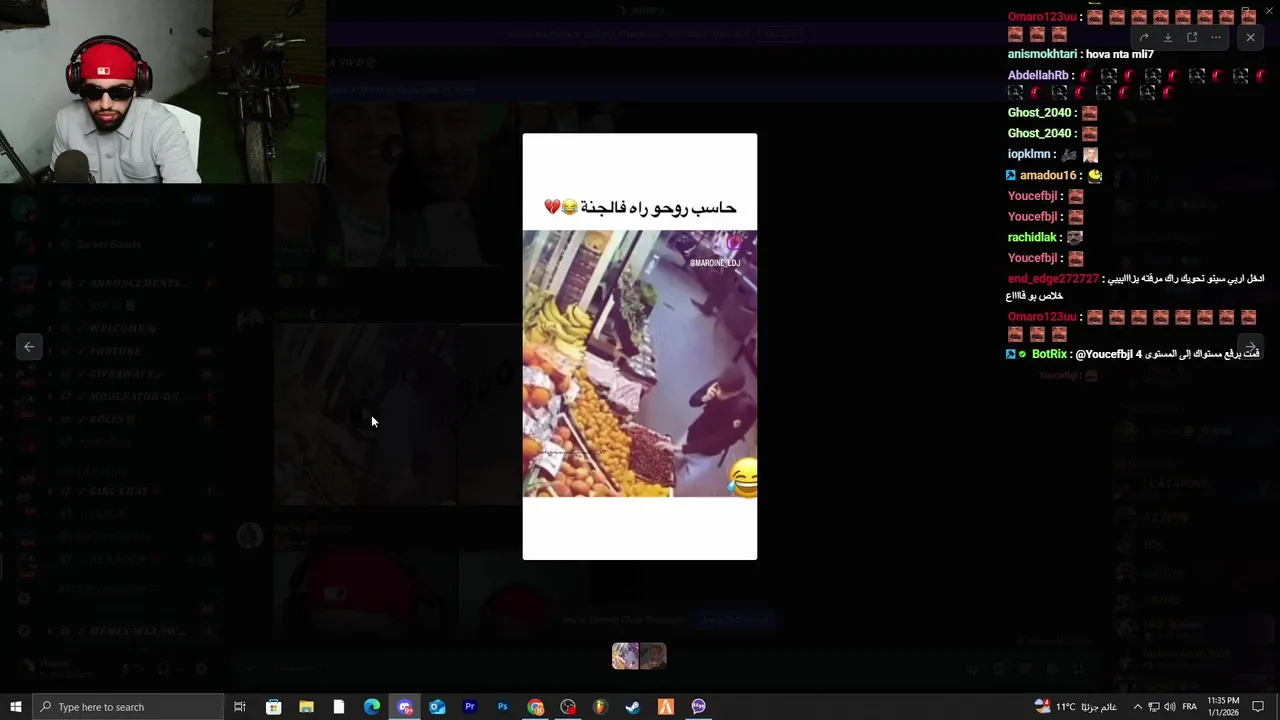The width and height of the screenshot is (1280, 720).
Task: Open FL Studio from the taskbar
Action: (x=600, y=707)
